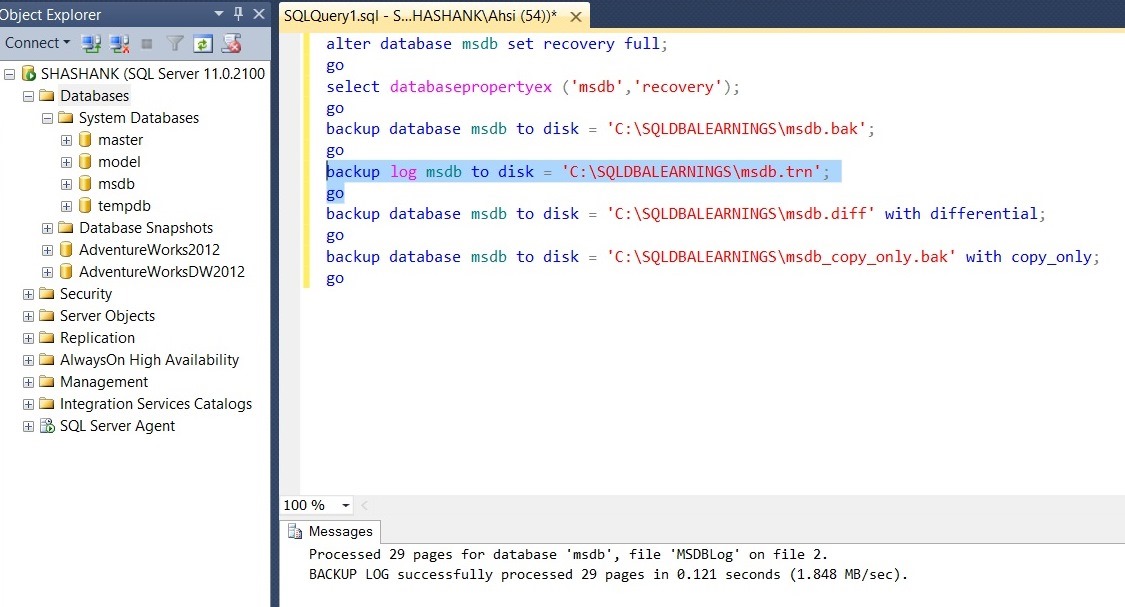
Task: Expand the Database Snapshots node
Action: click(47, 228)
